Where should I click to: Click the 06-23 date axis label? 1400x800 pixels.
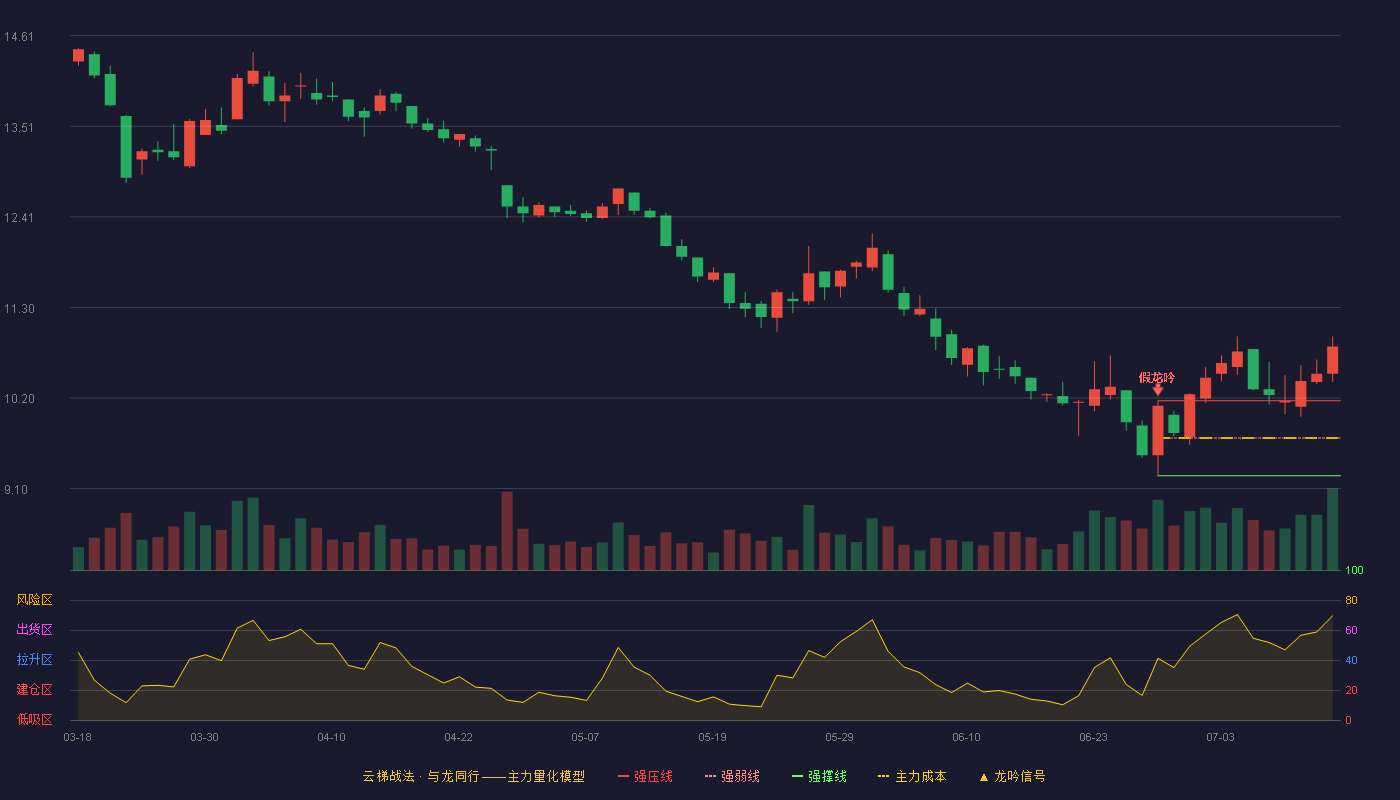pyautogui.click(x=1093, y=737)
